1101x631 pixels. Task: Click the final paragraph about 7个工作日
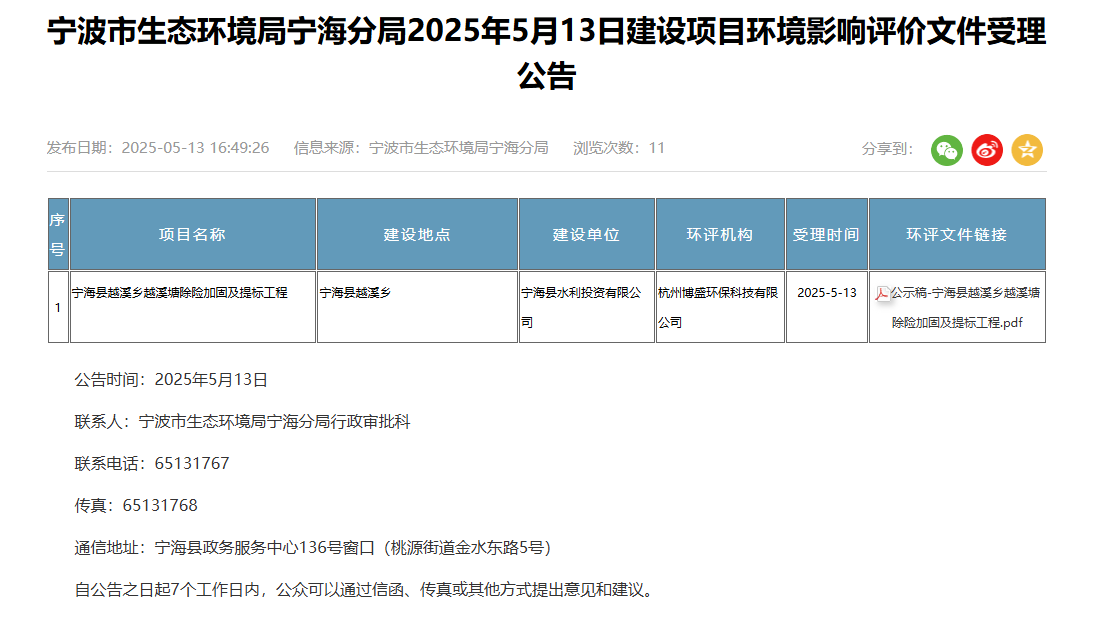coord(364,590)
